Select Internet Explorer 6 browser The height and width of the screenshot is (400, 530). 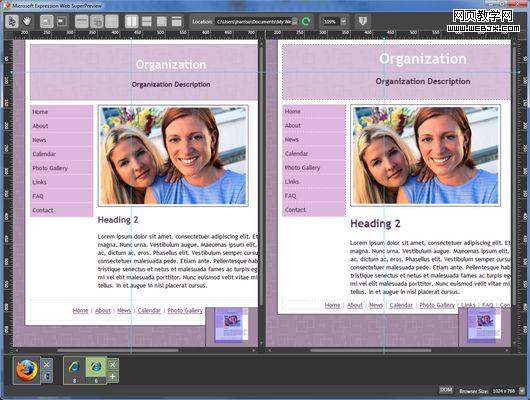click(x=96, y=371)
